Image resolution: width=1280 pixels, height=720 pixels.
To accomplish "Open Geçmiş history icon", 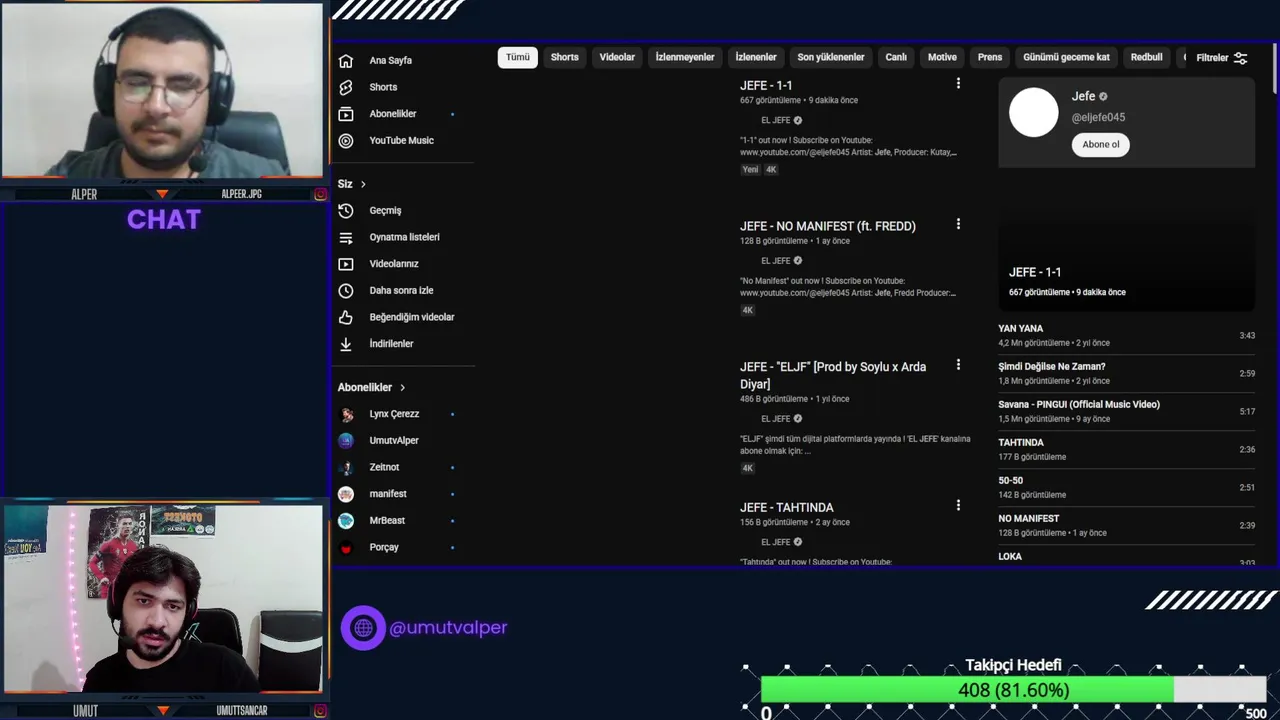I will (x=346, y=211).
